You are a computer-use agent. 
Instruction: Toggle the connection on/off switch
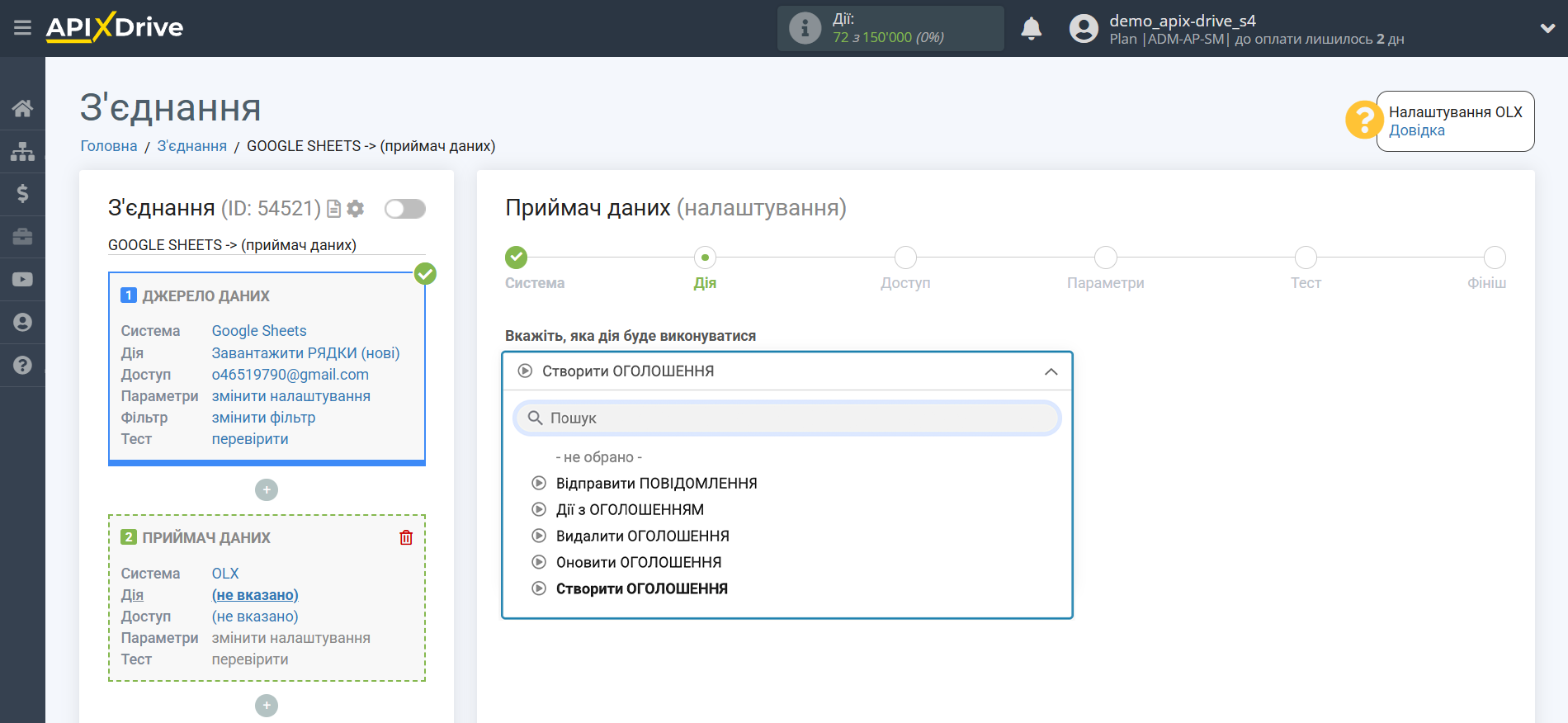pyautogui.click(x=405, y=209)
